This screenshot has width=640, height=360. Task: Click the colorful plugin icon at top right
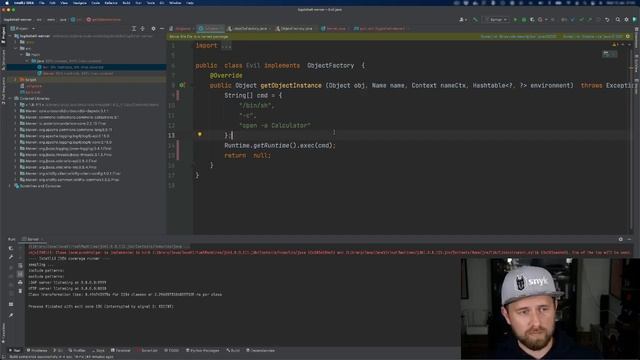click(x=635, y=20)
